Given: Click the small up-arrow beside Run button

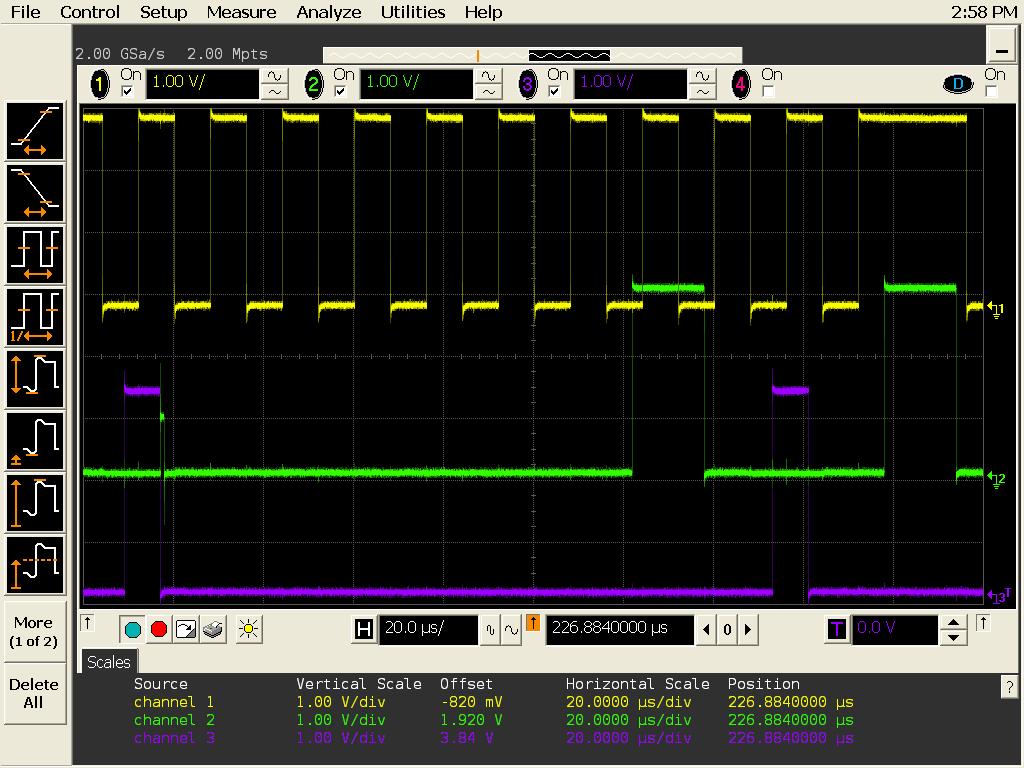Looking at the screenshot, I should [x=88, y=623].
